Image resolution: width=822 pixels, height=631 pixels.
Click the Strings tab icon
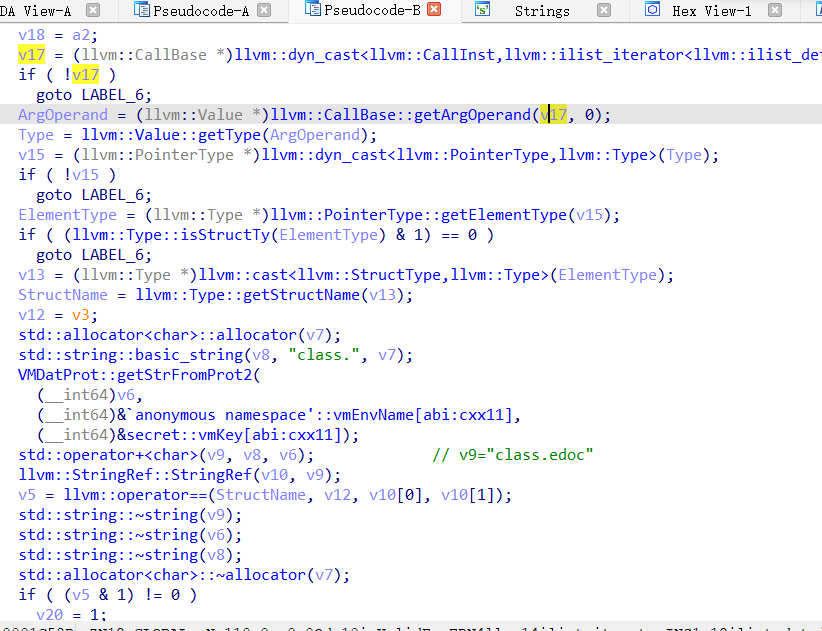482,11
